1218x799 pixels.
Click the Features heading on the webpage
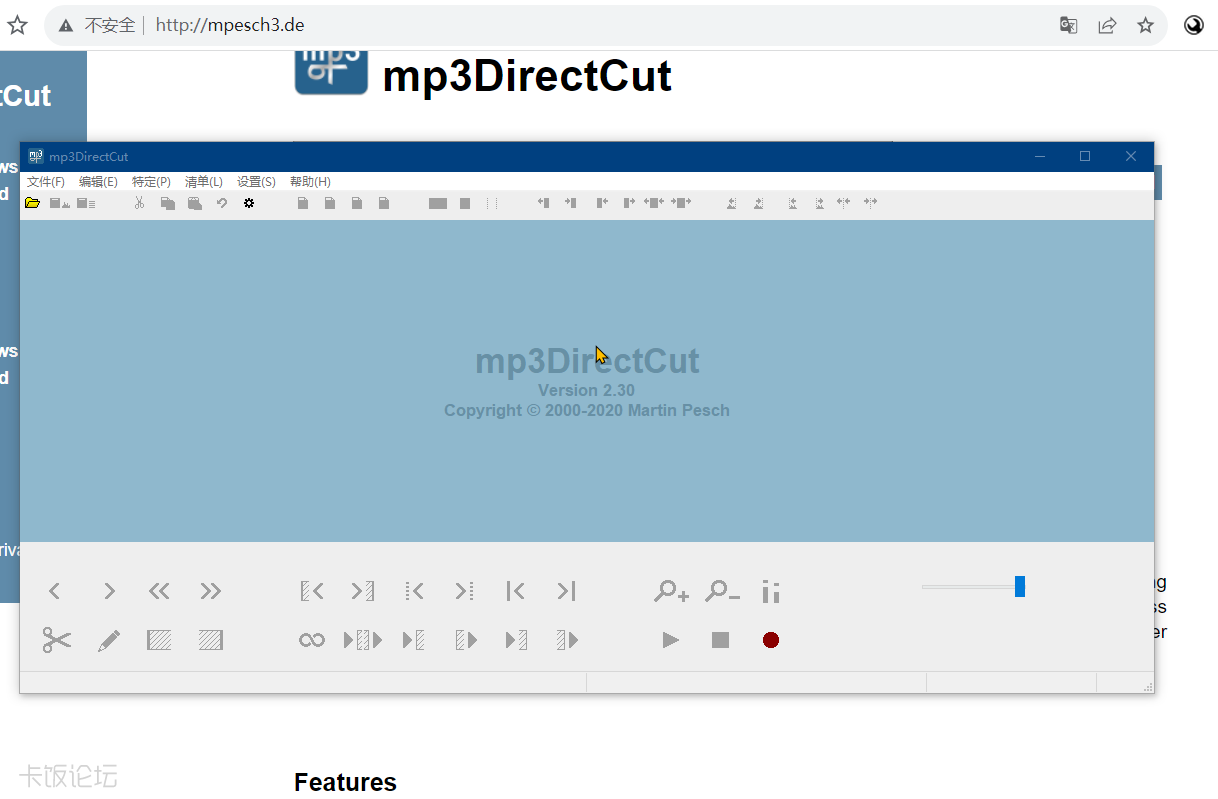click(345, 782)
